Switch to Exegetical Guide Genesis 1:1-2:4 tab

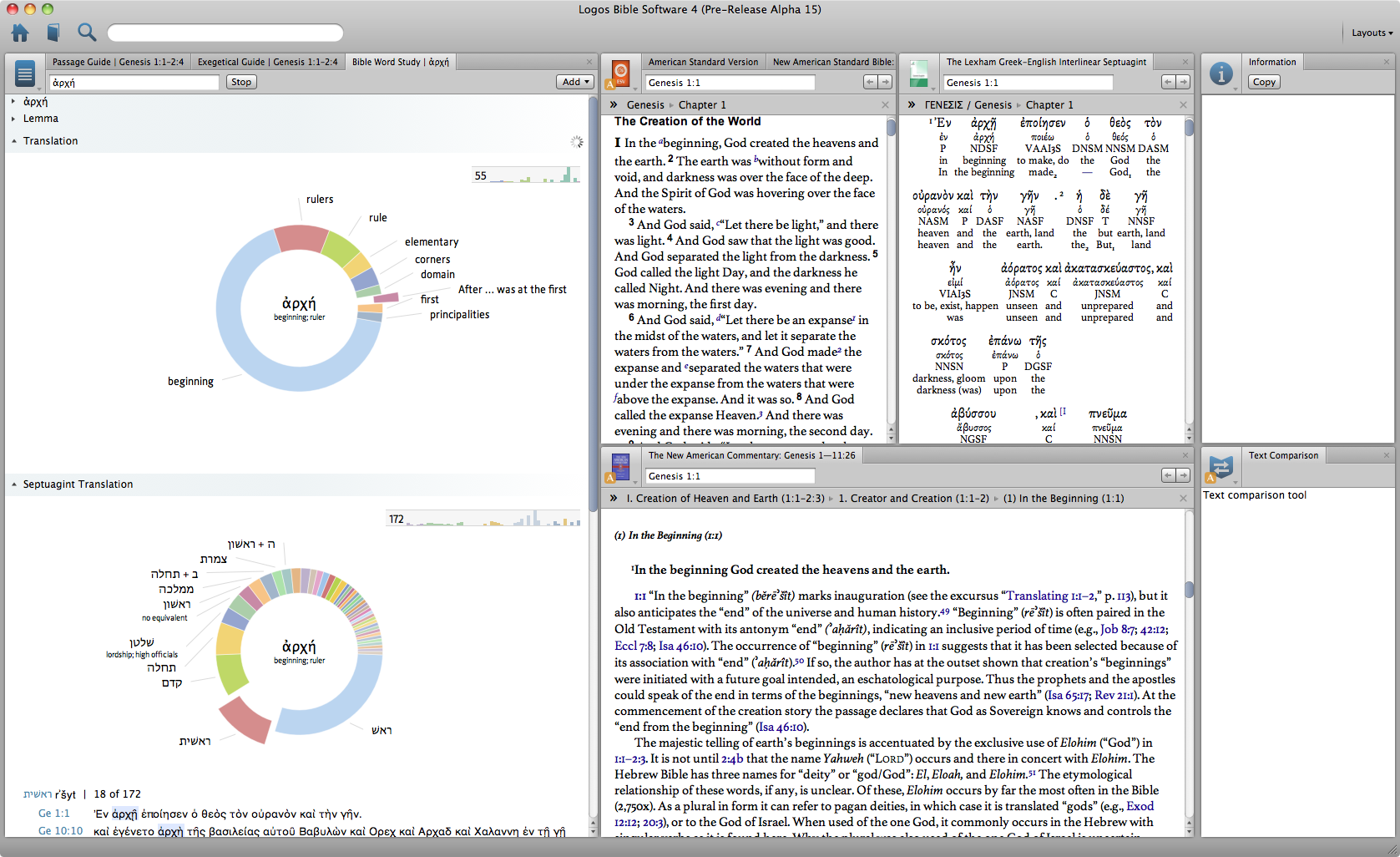268,62
